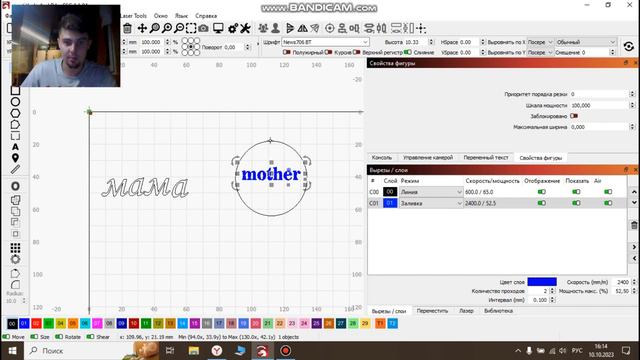This screenshot has height=360, width=640.
Task: Toggle Показать visibility for layer C00
Action: point(576,192)
